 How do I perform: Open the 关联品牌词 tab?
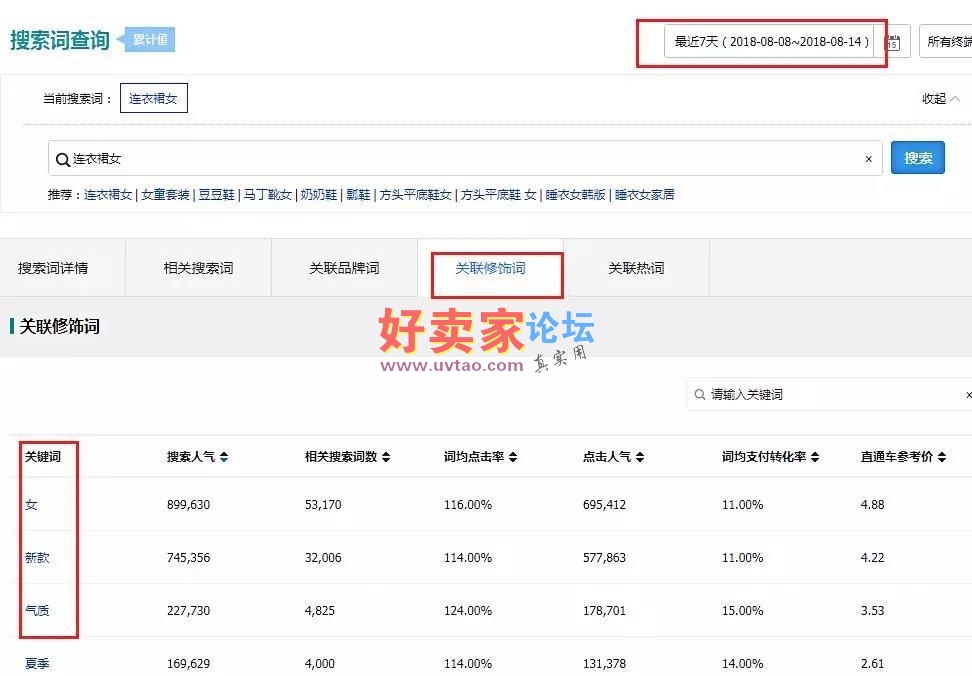click(x=344, y=268)
